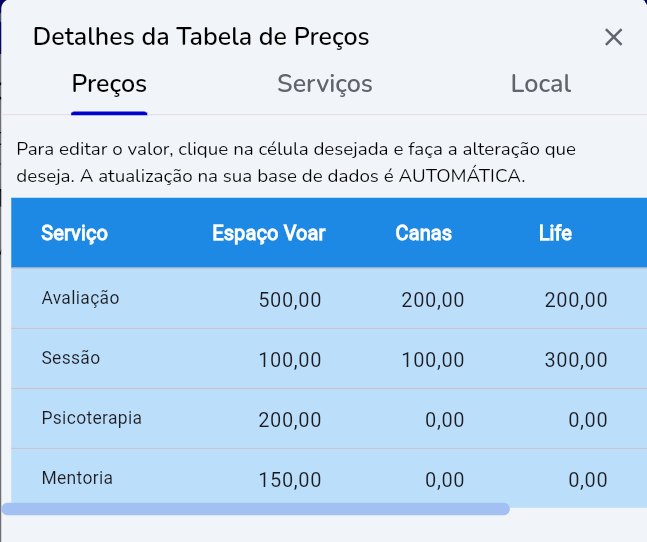Switch to the Serviços tab

pos(325,84)
